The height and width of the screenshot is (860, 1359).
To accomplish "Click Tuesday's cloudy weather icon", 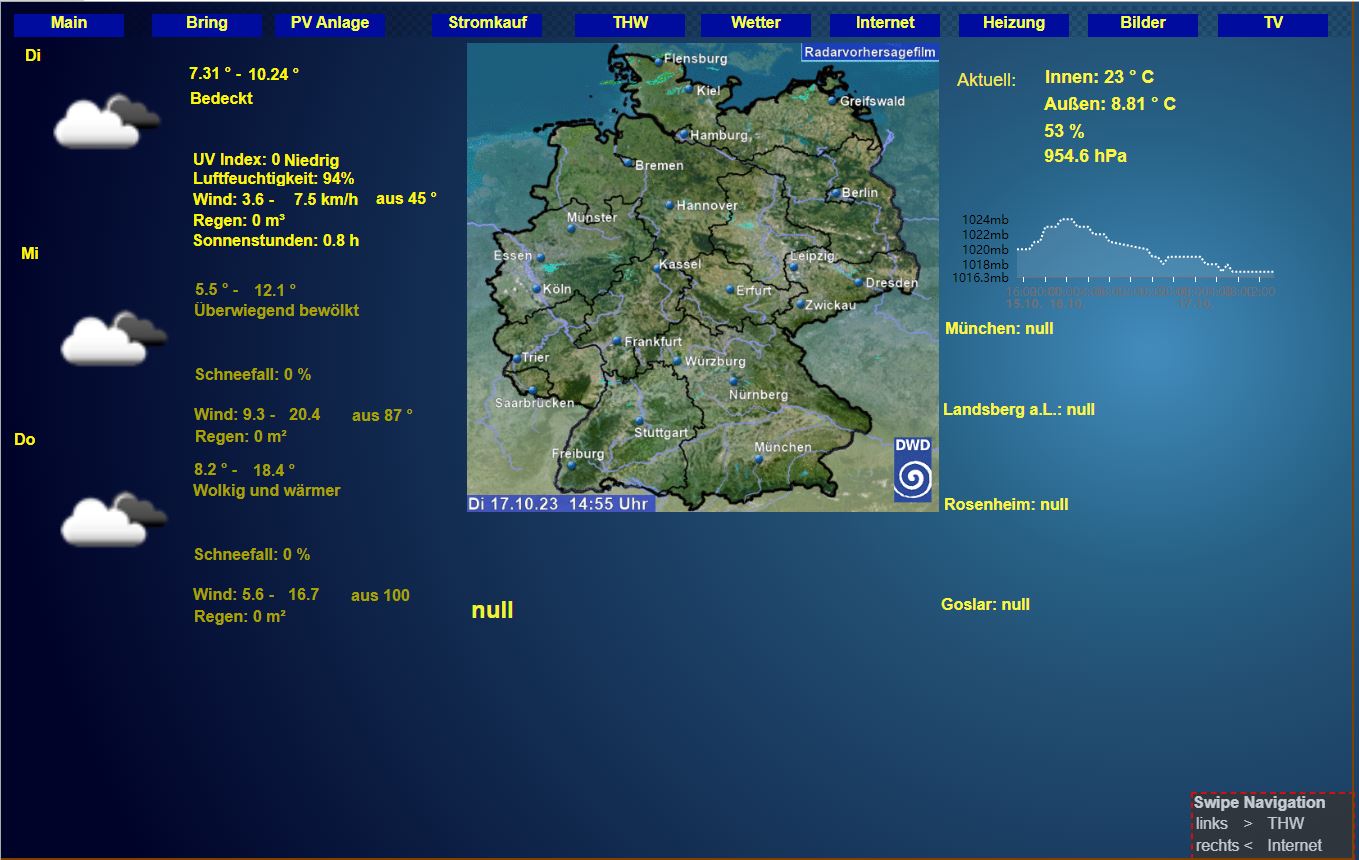I will [106, 122].
